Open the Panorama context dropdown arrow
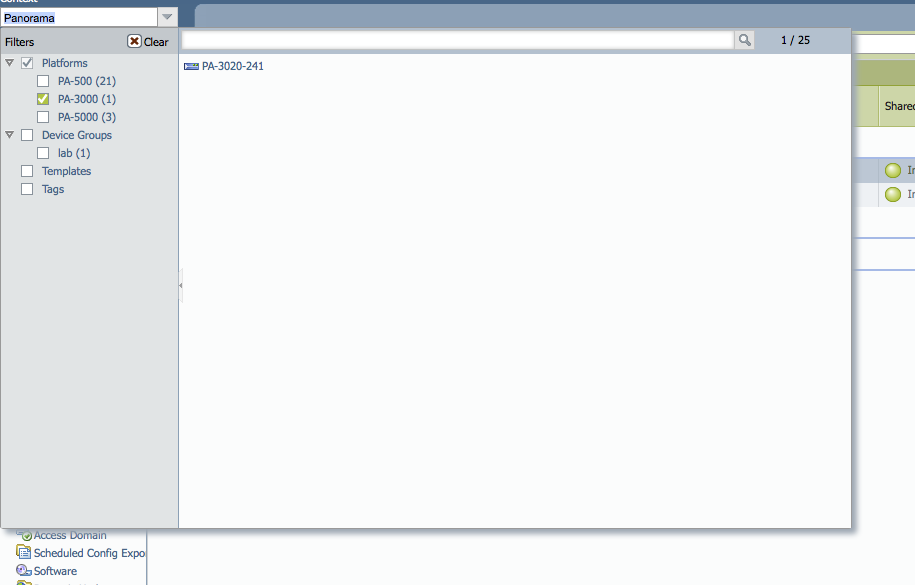This screenshot has width=915, height=585. [167, 17]
